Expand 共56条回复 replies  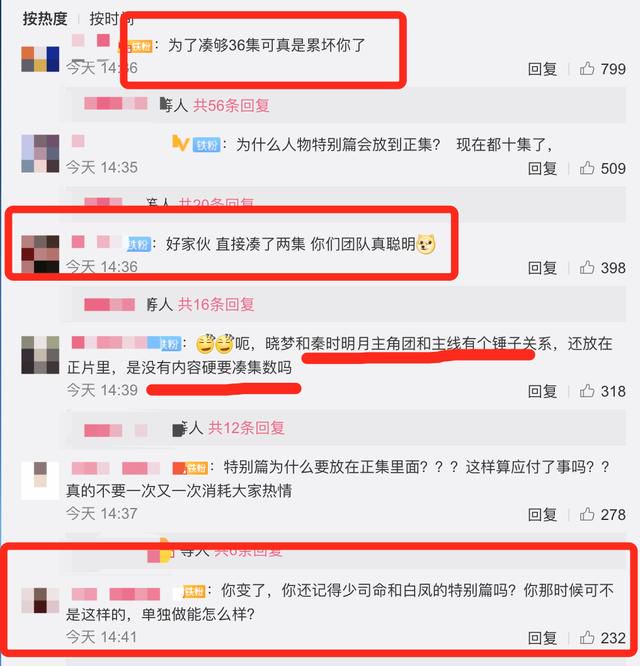(x=231, y=105)
